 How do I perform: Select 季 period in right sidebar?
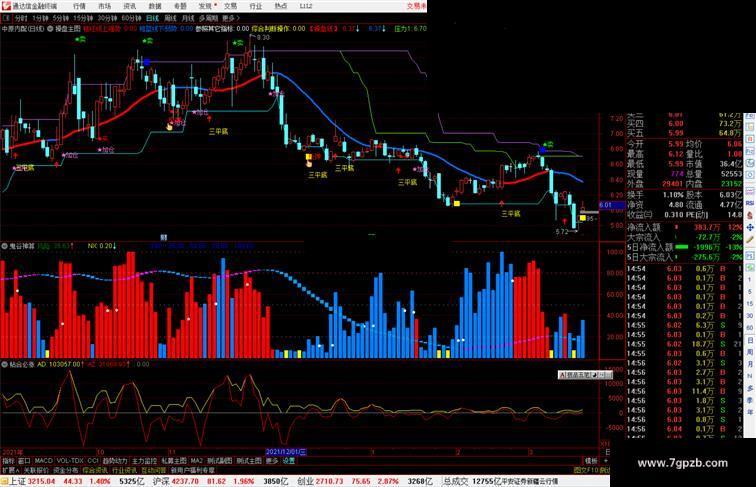750,400
